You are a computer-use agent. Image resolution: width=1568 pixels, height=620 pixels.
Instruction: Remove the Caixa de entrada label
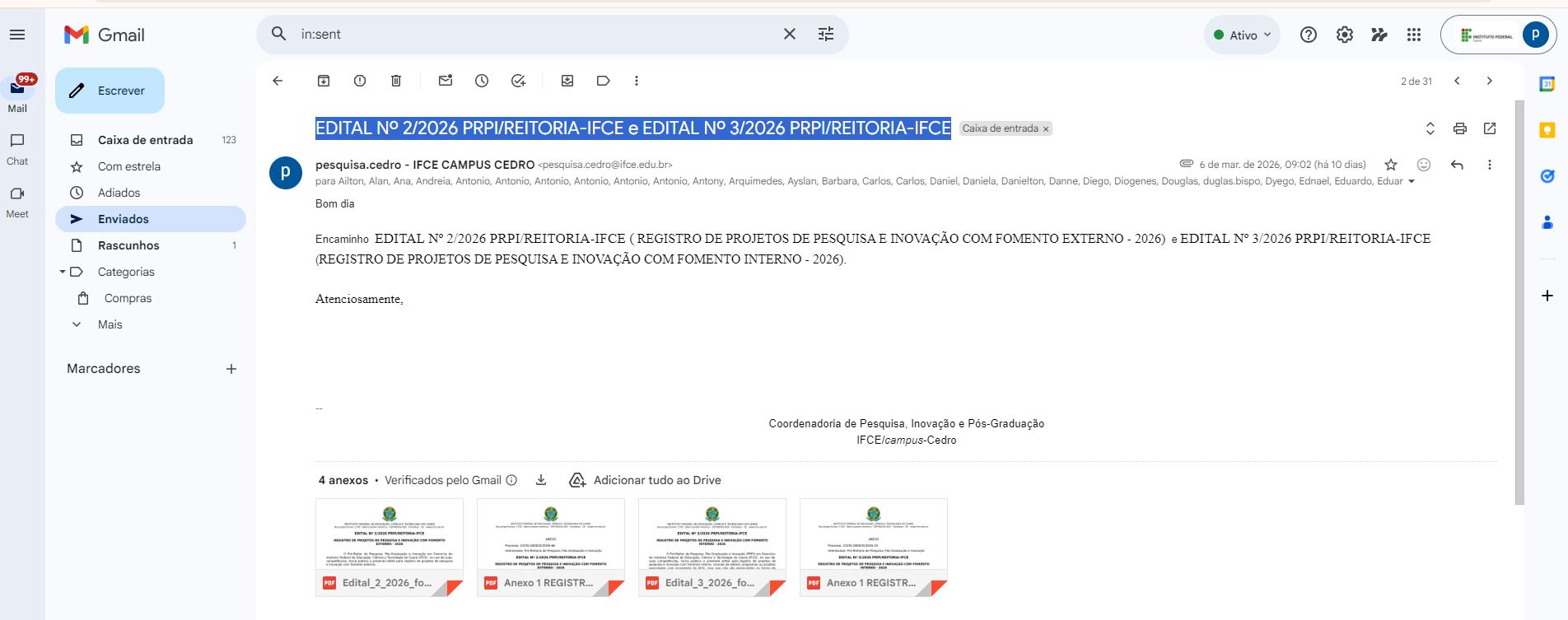click(1046, 129)
